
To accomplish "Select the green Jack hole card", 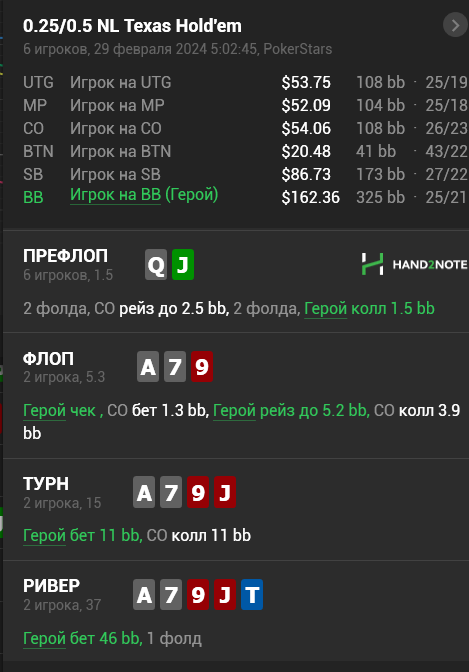I will (183, 264).
